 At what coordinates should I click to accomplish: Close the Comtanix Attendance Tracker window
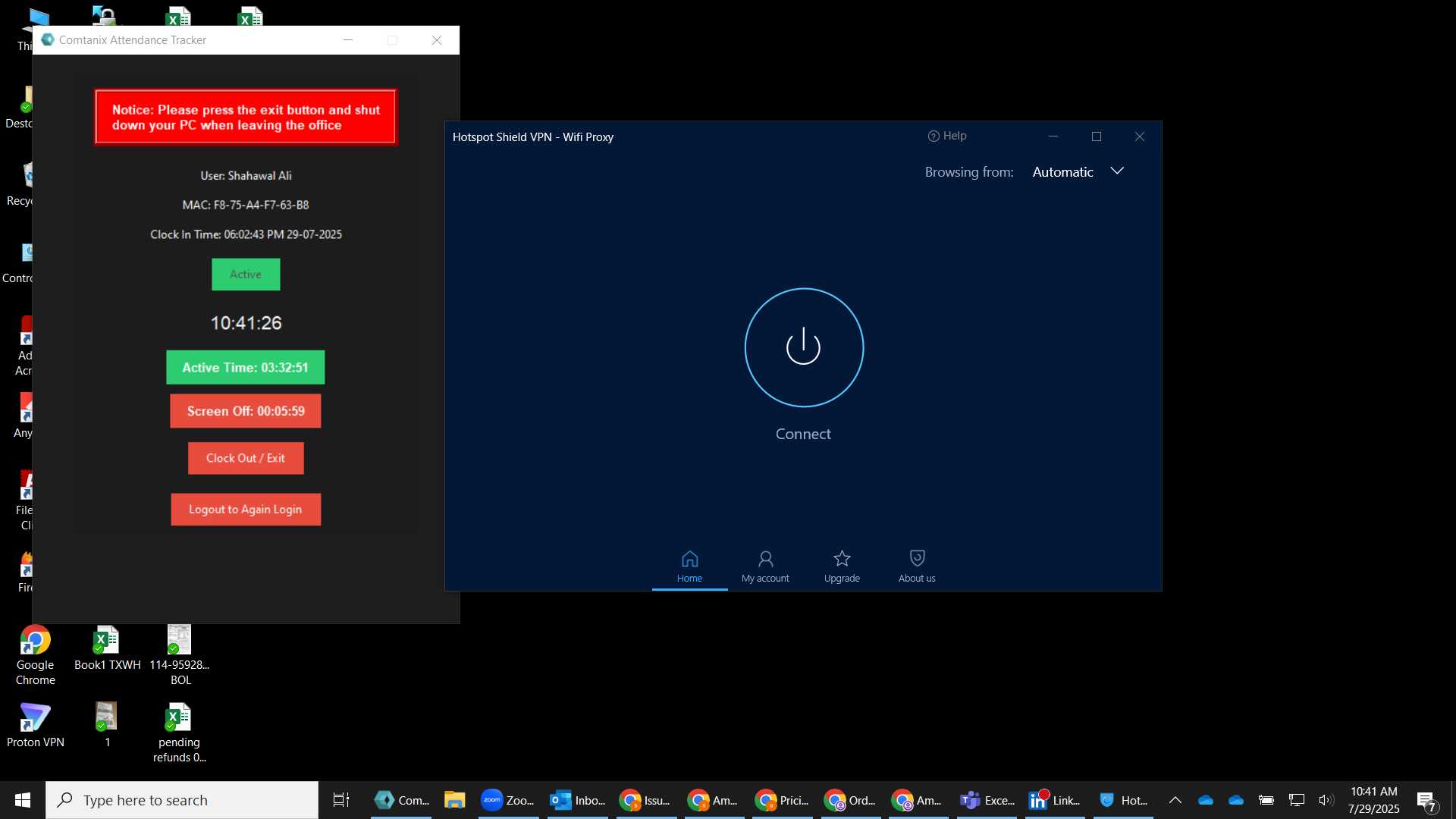pos(437,40)
